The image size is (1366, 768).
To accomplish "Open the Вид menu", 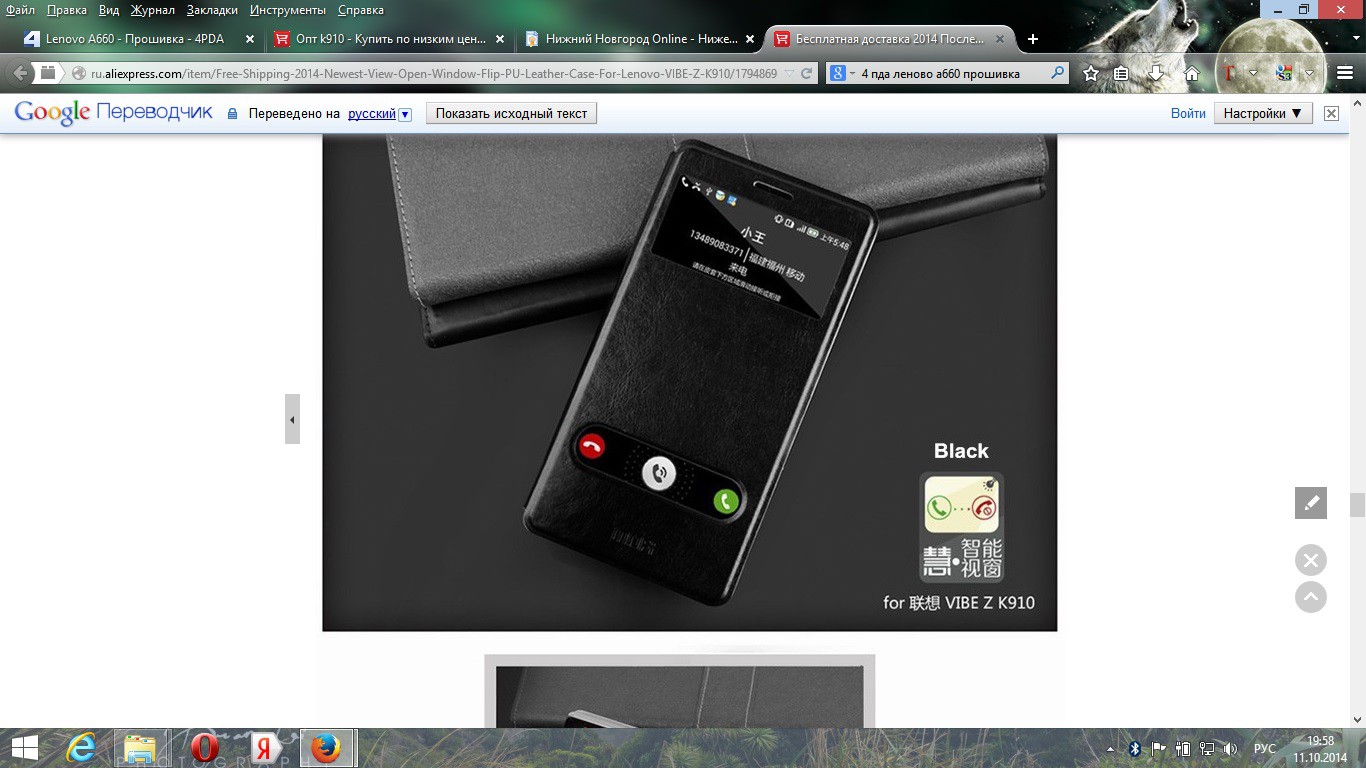I will pos(109,10).
